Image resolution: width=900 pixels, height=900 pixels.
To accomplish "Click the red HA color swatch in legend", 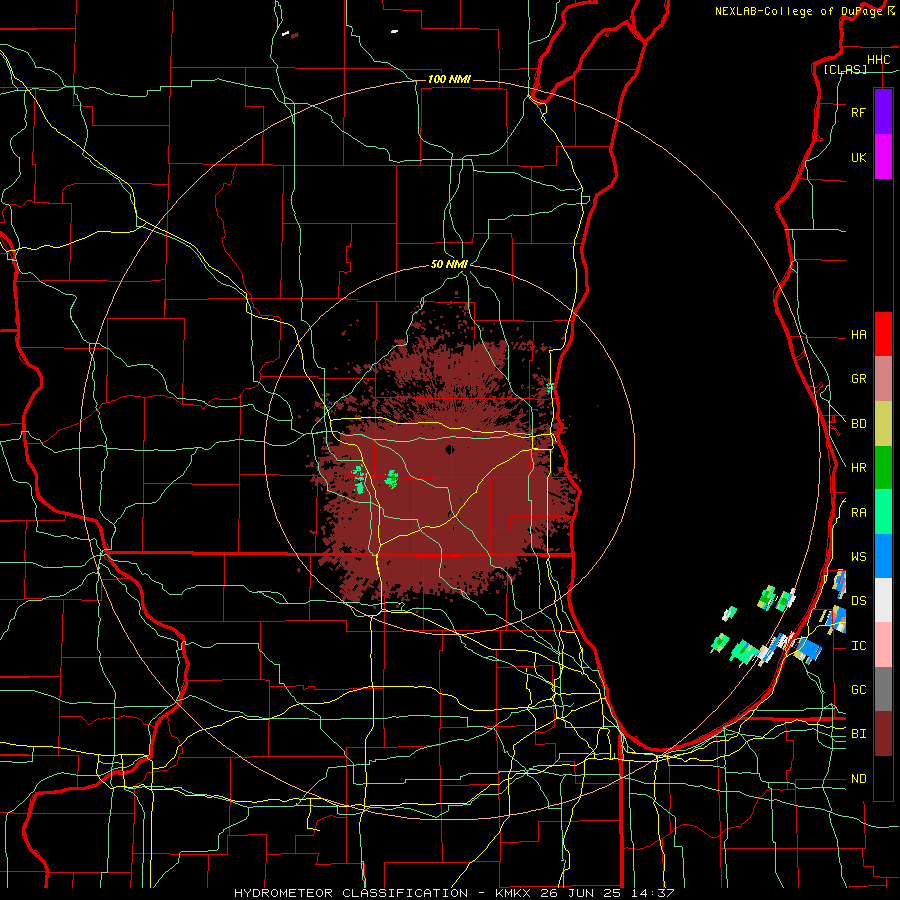I will [x=883, y=334].
